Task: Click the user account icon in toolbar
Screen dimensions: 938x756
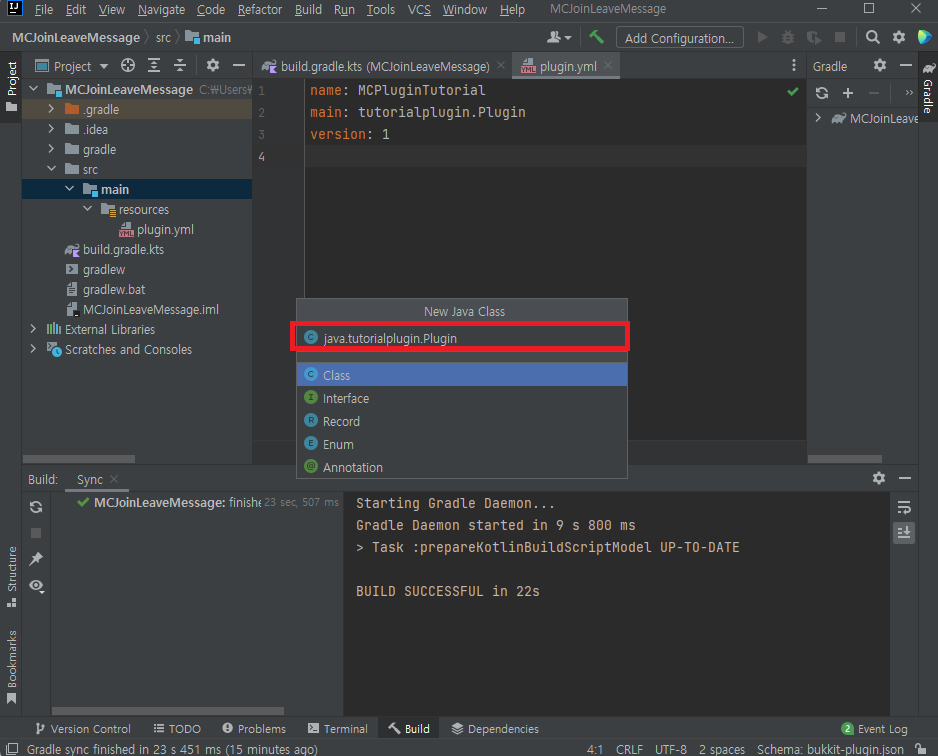Action: click(x=559, y=38)
